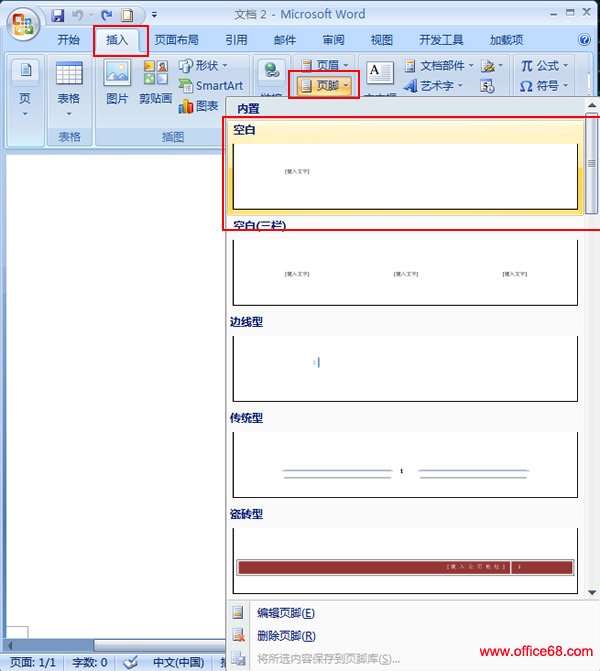600x671 pixels.
Task: Open the Customize Quick Access Toolbar arrow
Action: point(154,15)
